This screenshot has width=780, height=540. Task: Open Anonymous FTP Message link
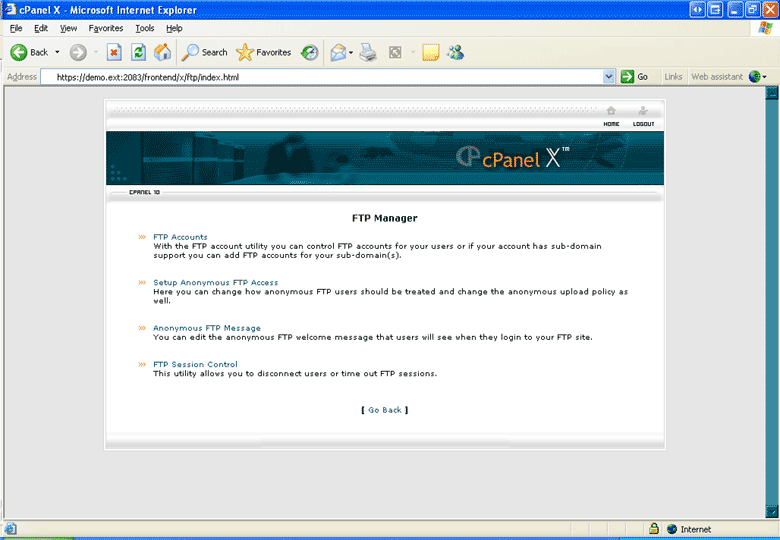point(206,328)
